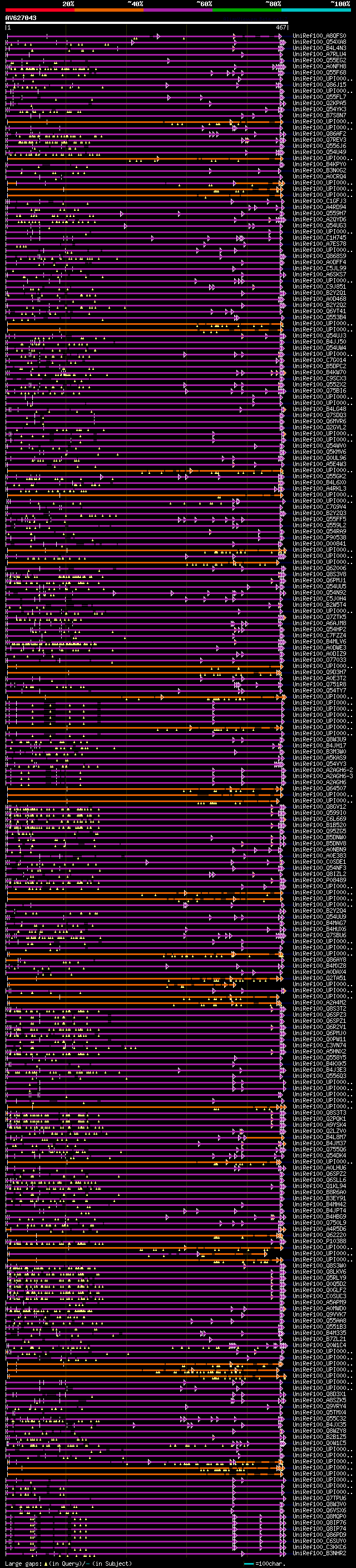Click label UniRef100_Q2TA51

319,978
